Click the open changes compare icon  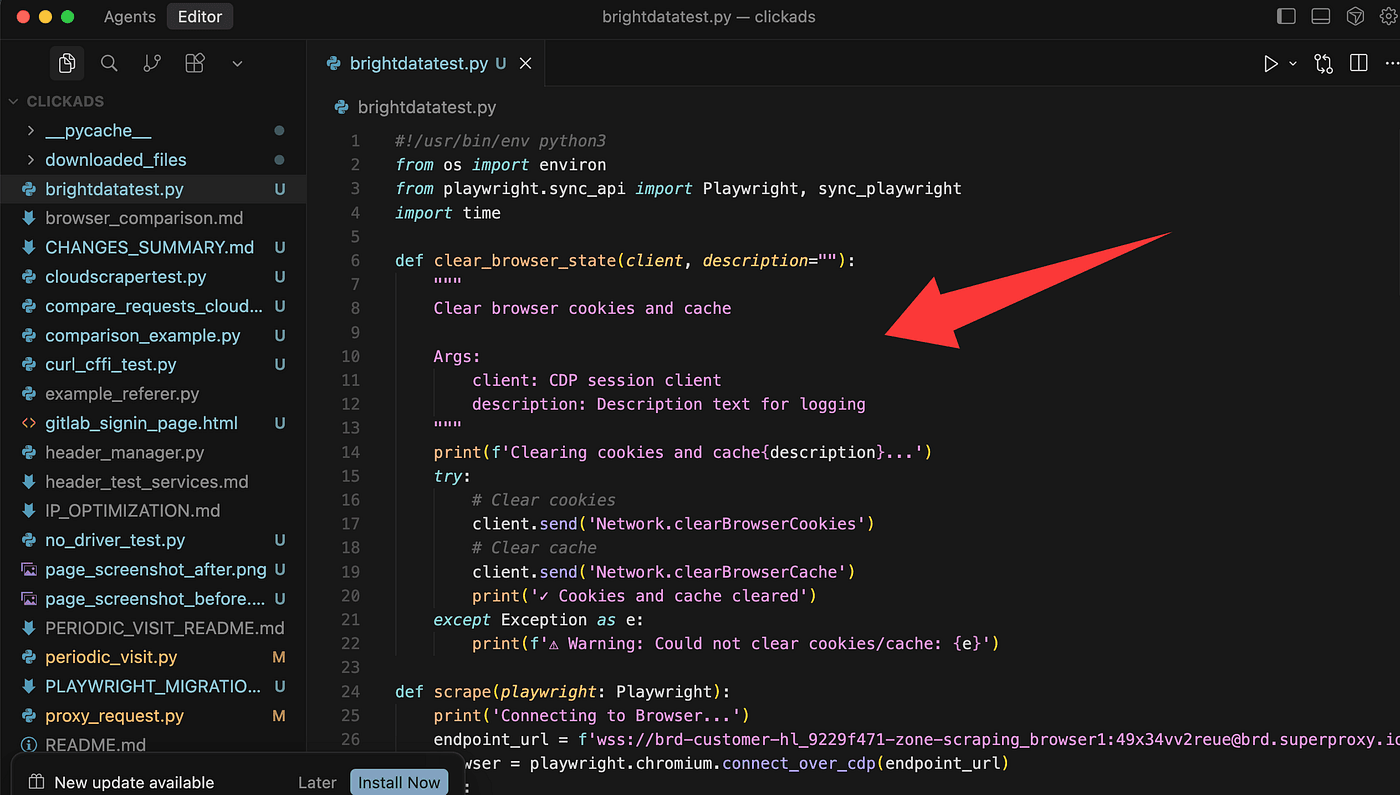coord(1323,63)
